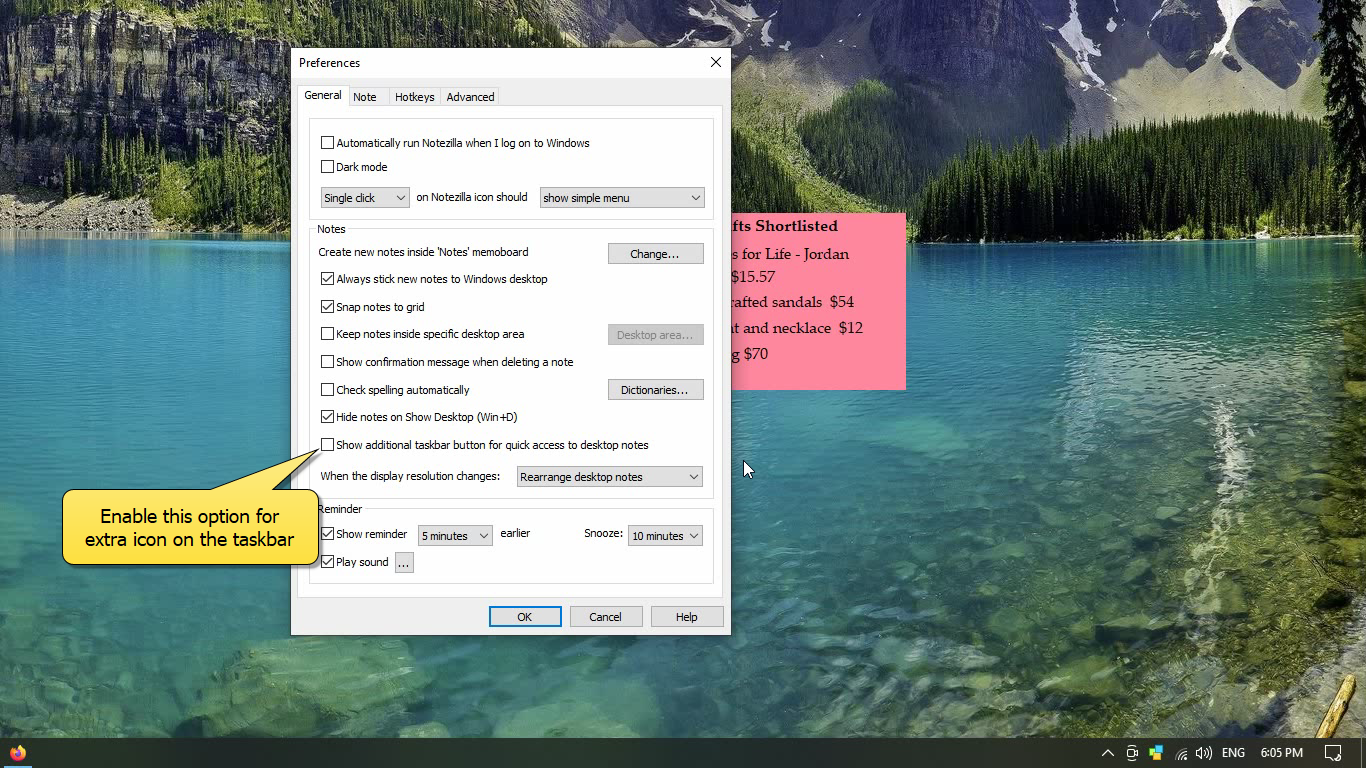This screenshot has height=768, width=1366.
Task: Click the 'for Life - Jordan' note line
Action: (x=795, y=254)
